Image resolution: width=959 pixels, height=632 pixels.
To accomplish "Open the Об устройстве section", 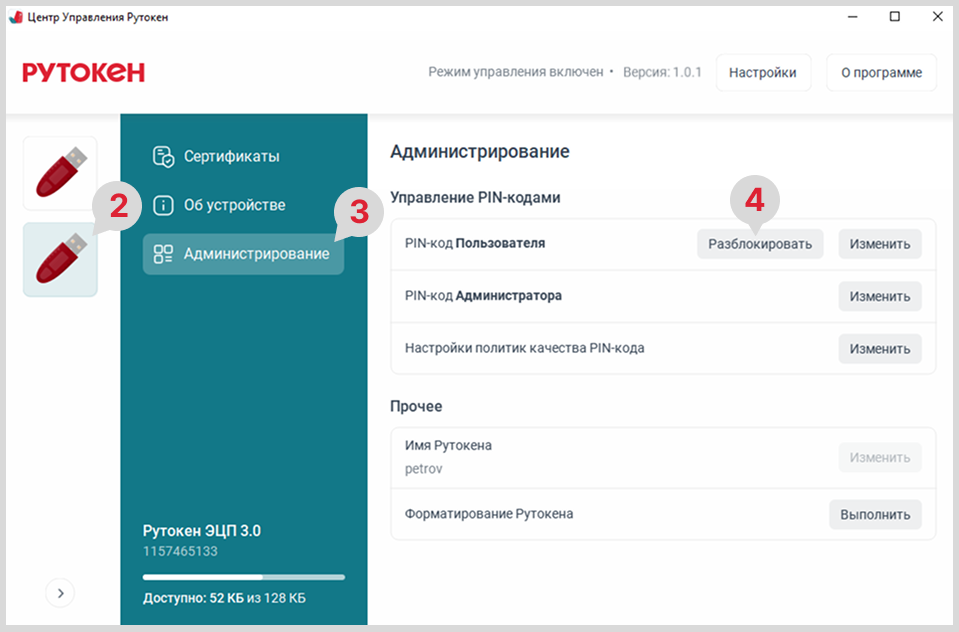I will click(234, 205).
